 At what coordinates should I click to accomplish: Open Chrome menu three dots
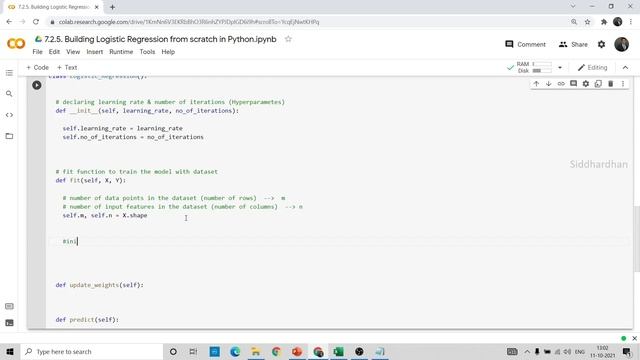(x=631, y=22)
